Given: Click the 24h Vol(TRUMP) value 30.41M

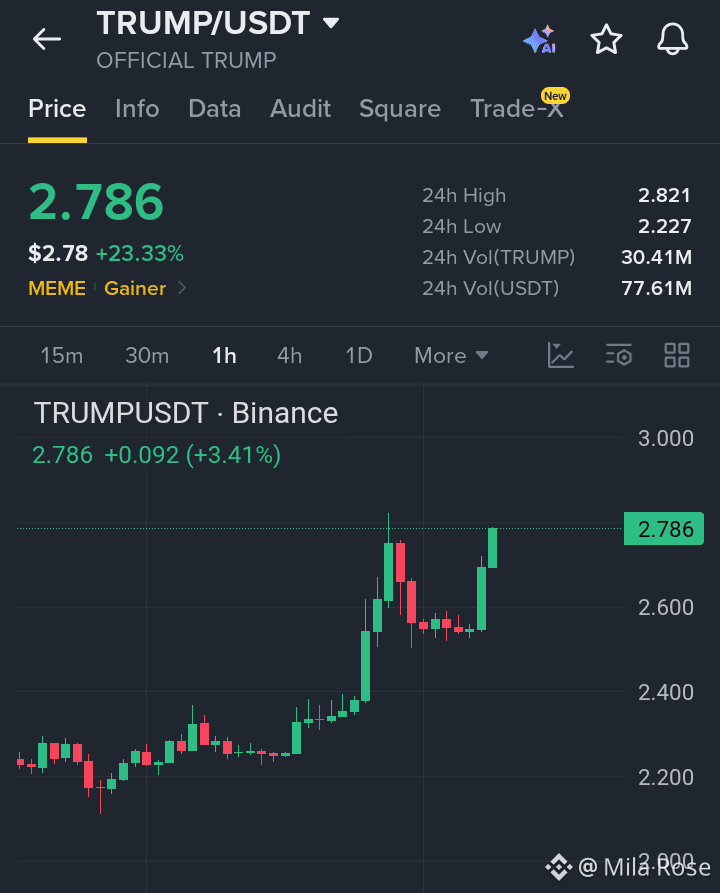Looking at the screenshot, I should coord(656,257).
